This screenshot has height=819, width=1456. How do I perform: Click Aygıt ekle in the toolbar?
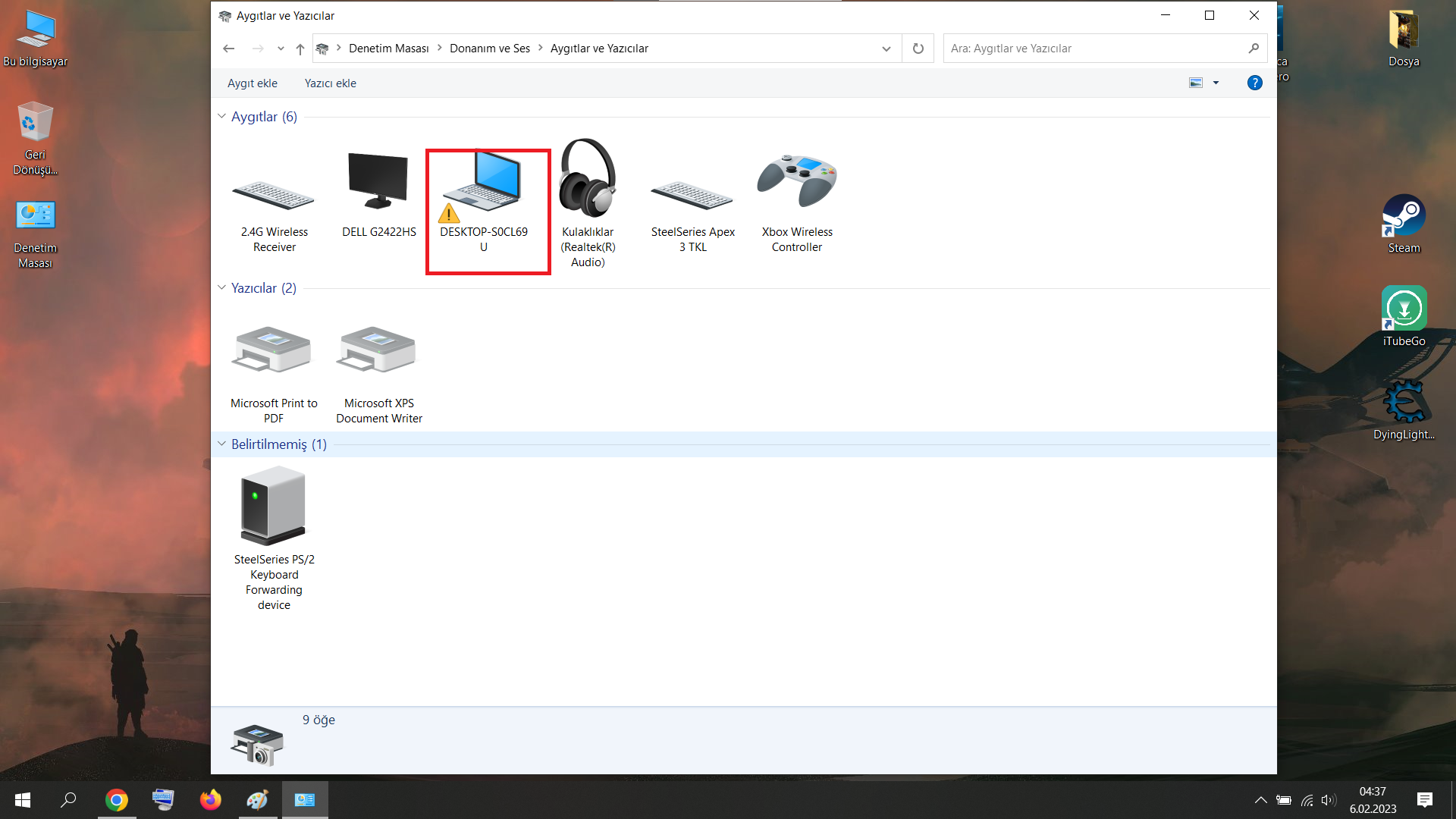coord(253,83)
